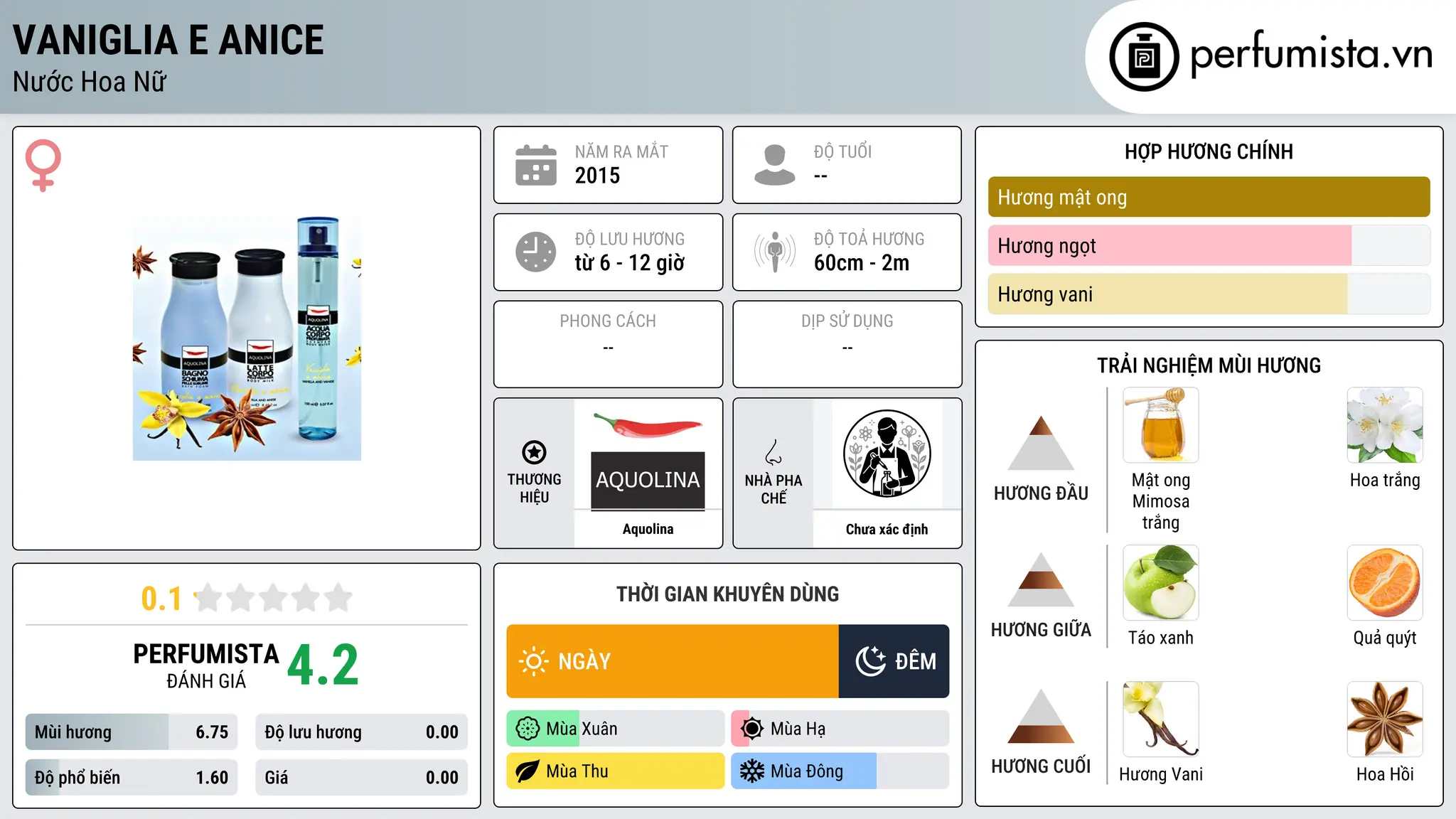Click the star badge icon above Thương hiệu

534,452
